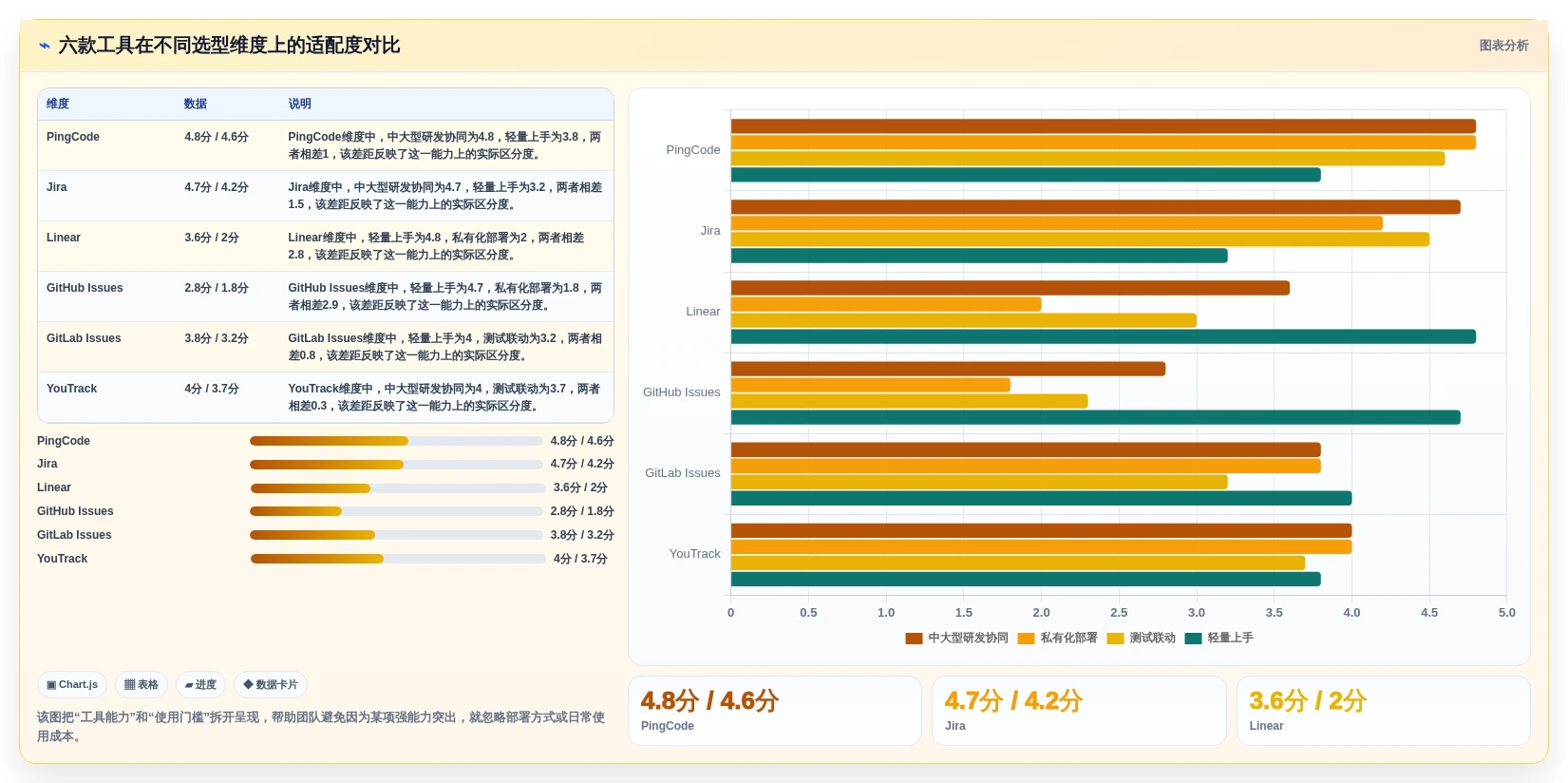Screen dimensions: 1568x783
Task: Click the PingCode description text in the table
Action: click(444, 145)
